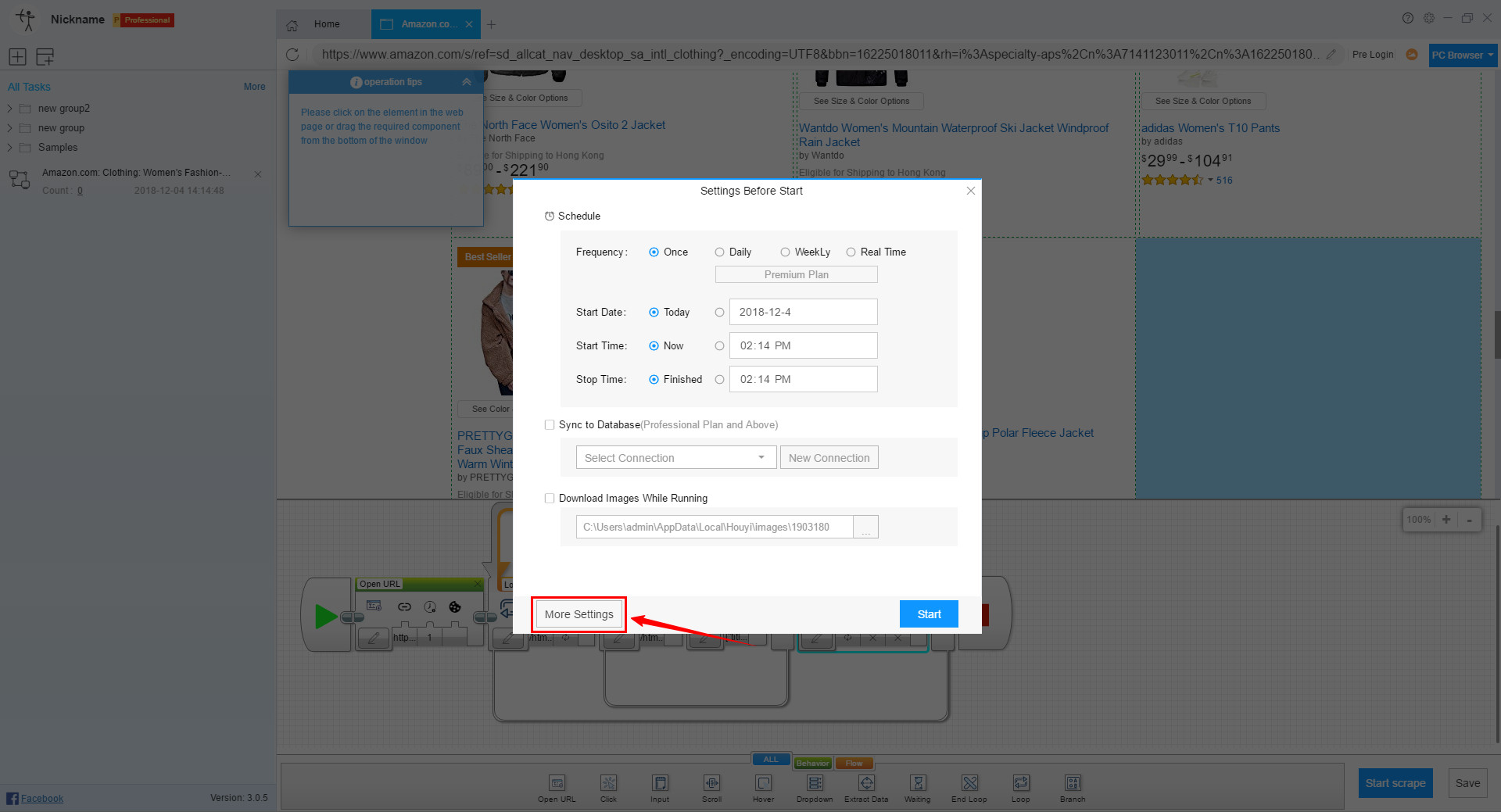Viewport: 1501px width, 812px height.
Task: Click the new task plus icon
Action: point(17,56)
